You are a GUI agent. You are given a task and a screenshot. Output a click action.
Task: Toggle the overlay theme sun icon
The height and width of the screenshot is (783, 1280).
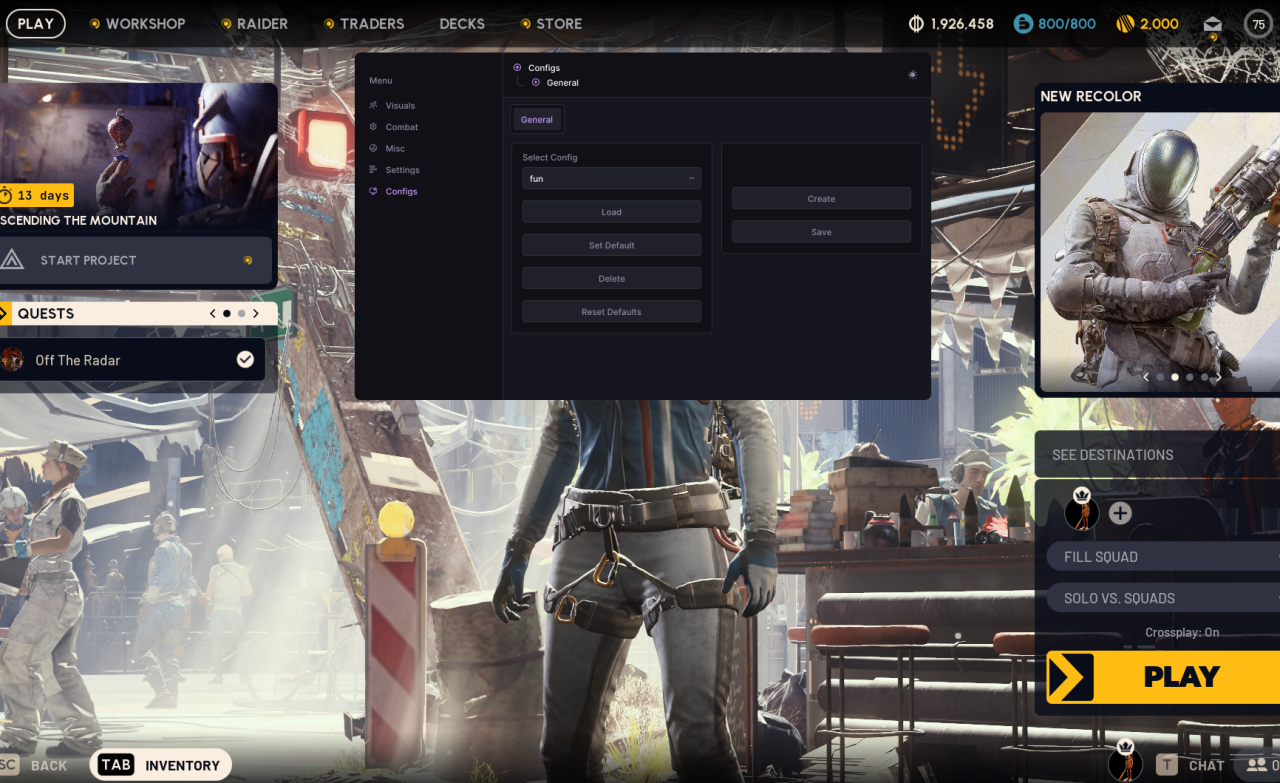point(912,75)
